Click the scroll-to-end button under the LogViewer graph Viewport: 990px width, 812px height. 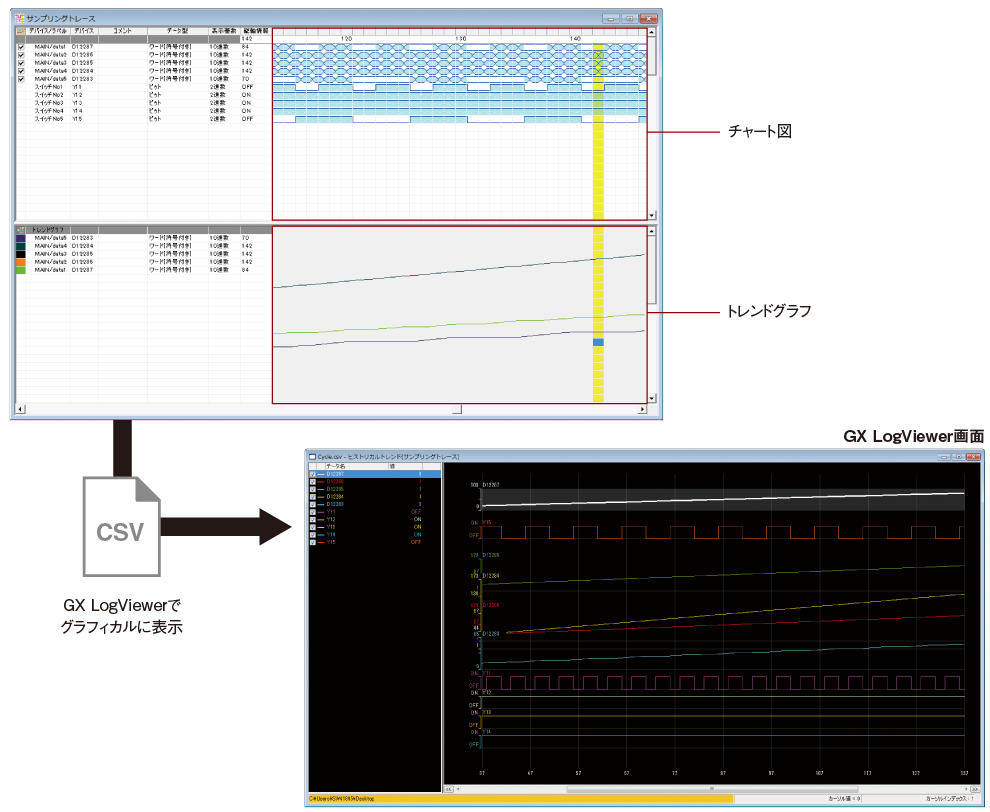pos(973,789)
